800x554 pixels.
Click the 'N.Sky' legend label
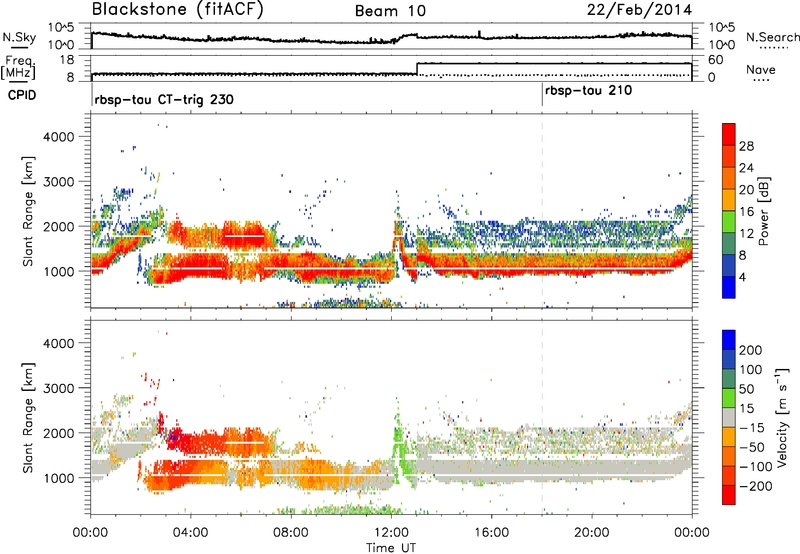coord(19,37)
